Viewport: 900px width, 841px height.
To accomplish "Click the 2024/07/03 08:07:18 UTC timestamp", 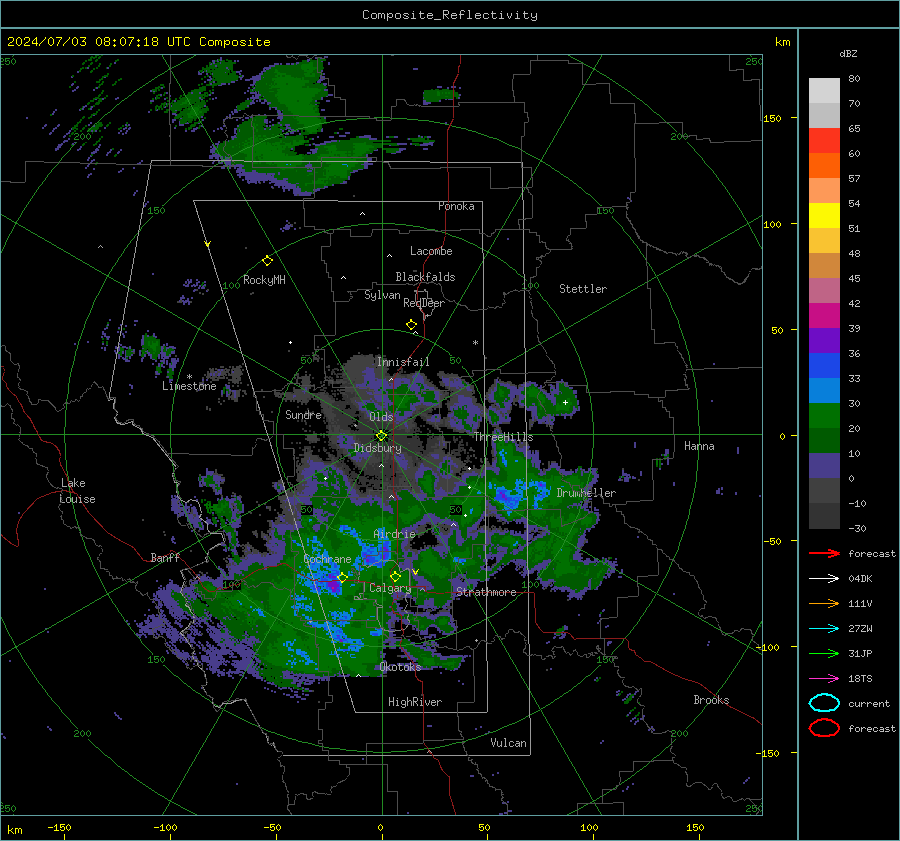I will (138, 42).
